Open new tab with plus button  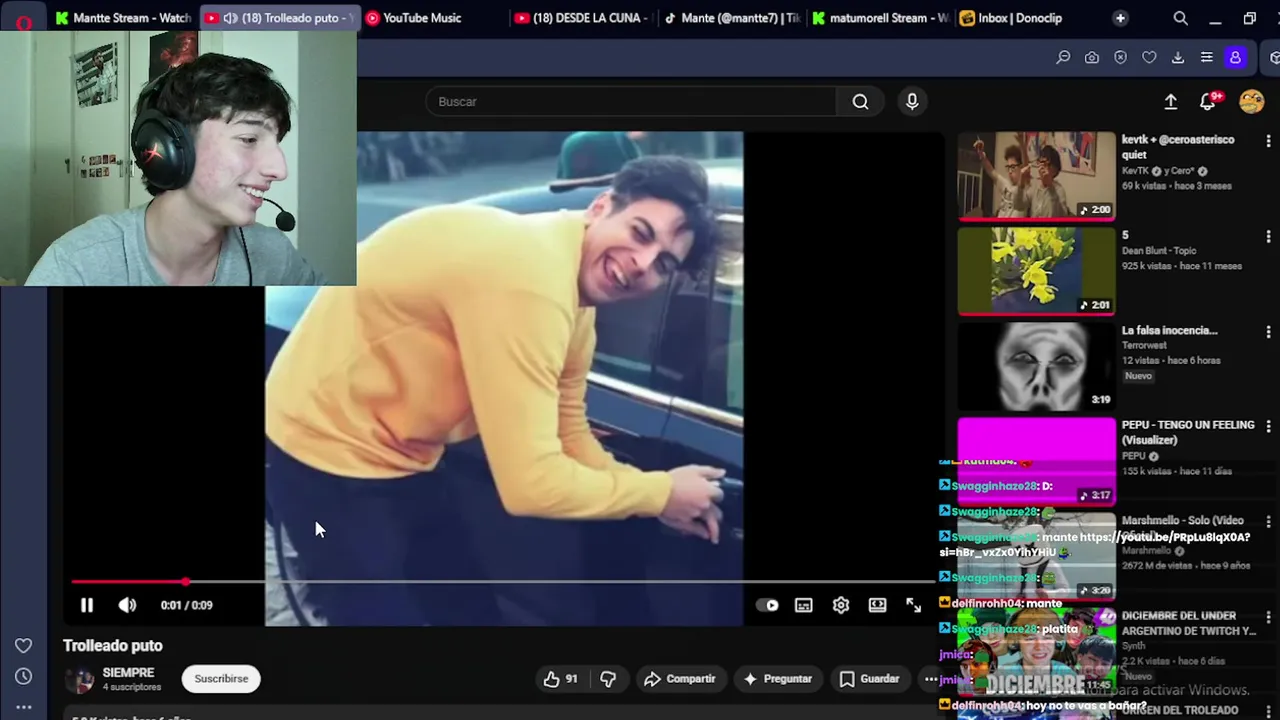pos(1120,18)
